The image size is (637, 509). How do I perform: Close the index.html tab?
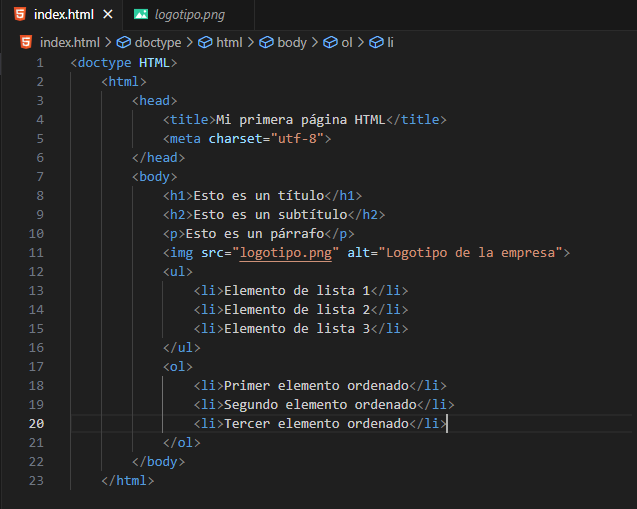108,15
